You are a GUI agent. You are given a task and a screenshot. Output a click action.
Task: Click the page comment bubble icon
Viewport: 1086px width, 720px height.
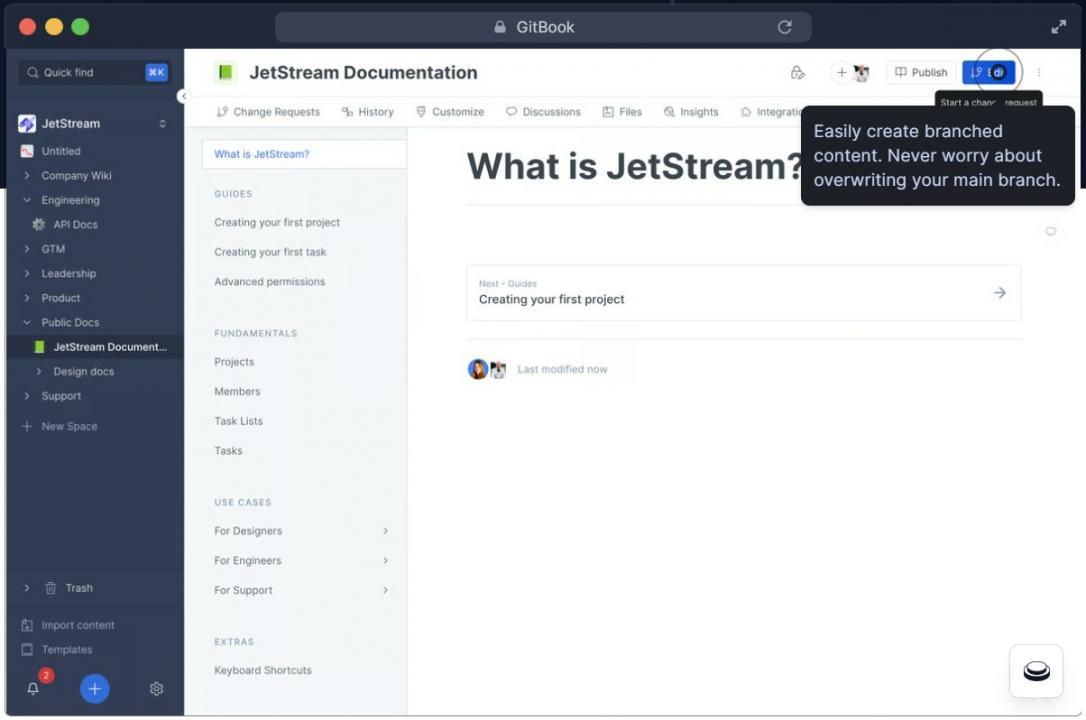[x=1051, y=231]
